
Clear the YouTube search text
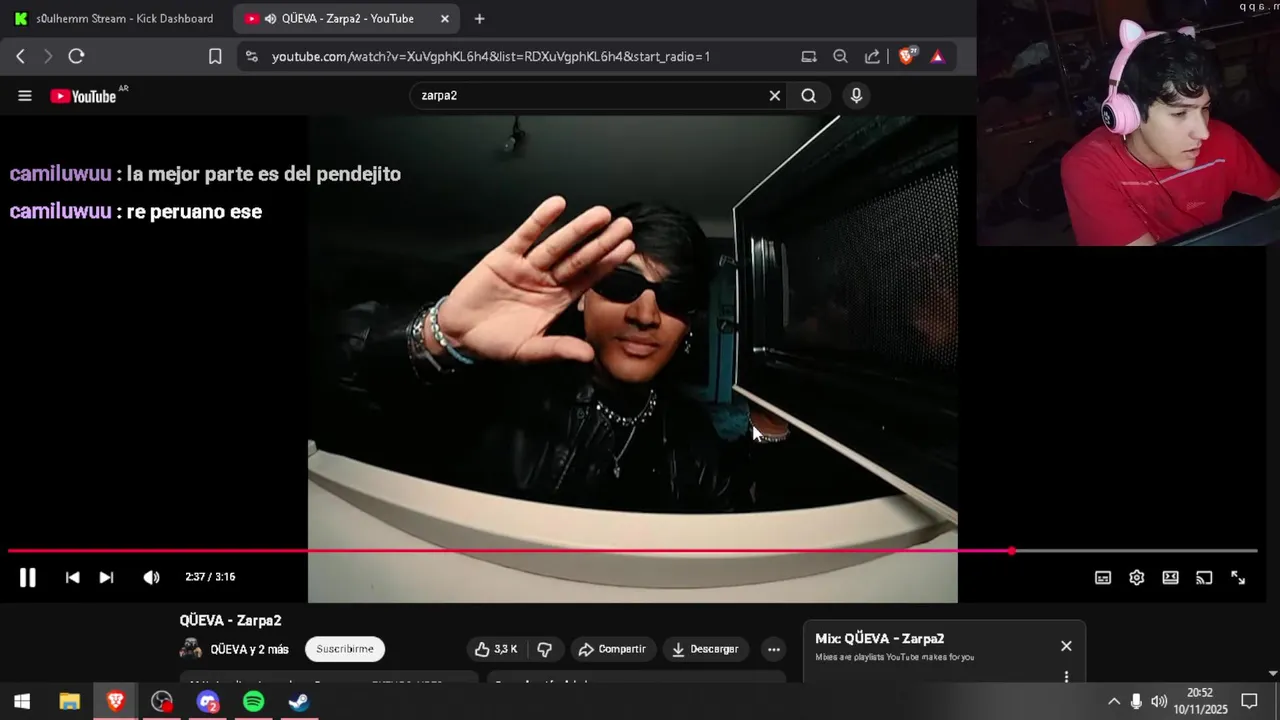click(774, 96)
